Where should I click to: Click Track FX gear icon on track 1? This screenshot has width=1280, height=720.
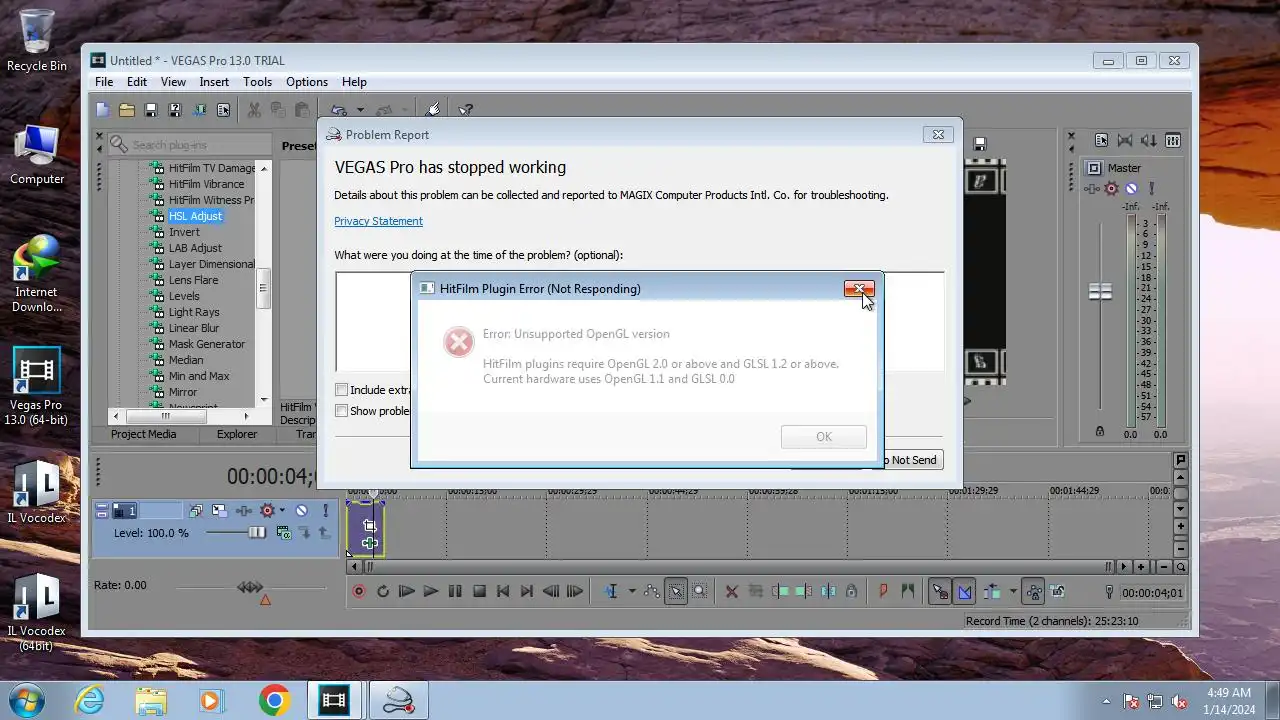(x=267, y=510)
